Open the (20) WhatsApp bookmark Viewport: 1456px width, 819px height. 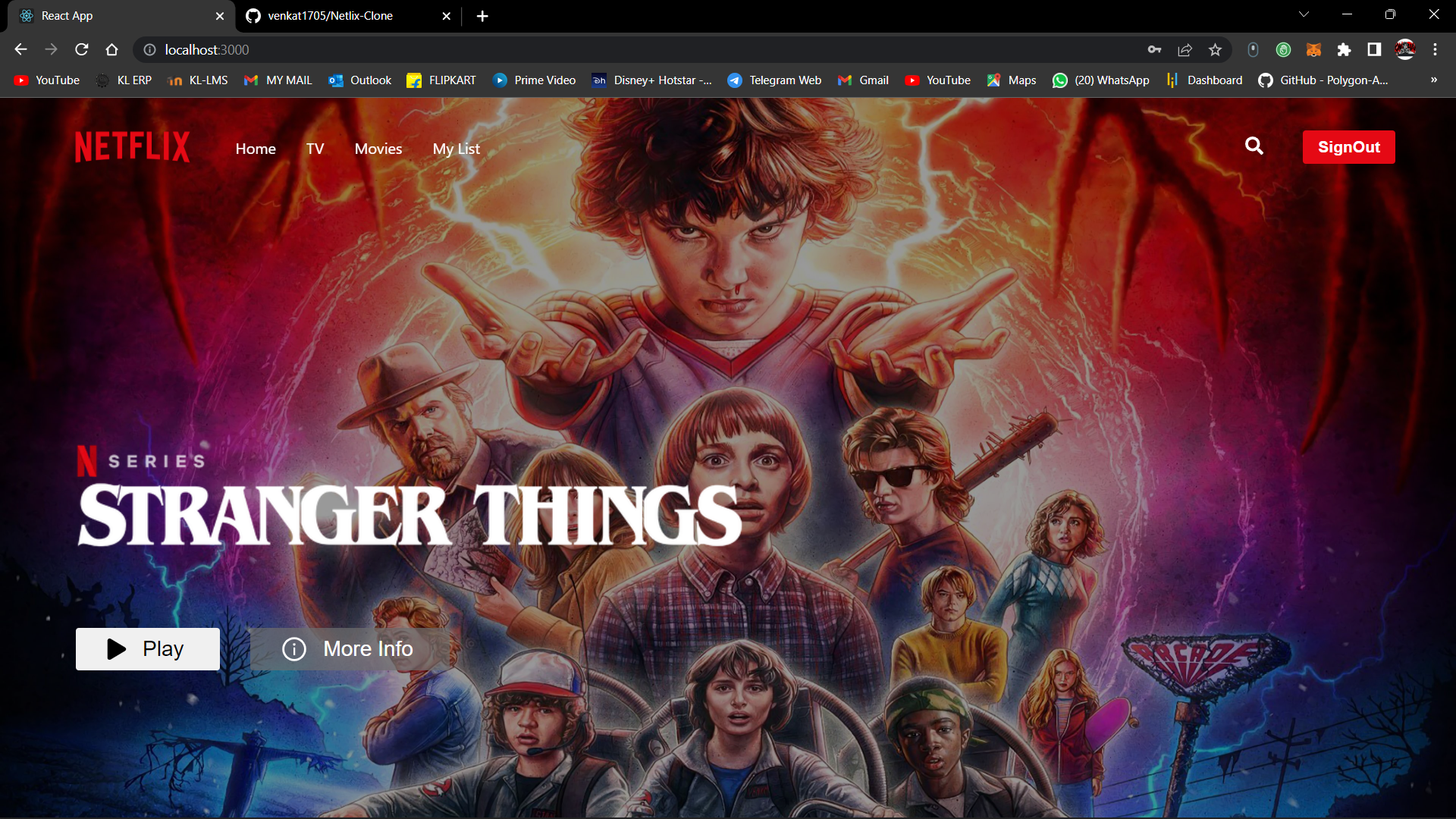coord(1101,80)
